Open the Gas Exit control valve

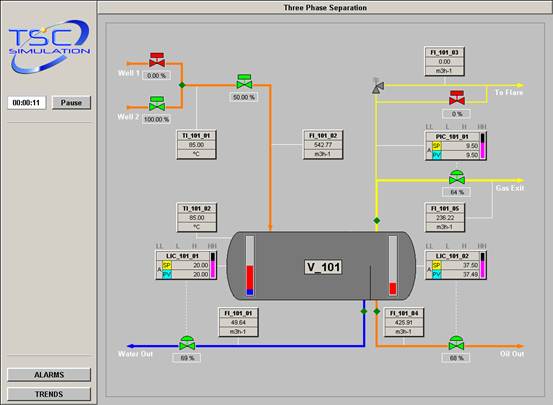pyautogui.click(x=457, y=177)
